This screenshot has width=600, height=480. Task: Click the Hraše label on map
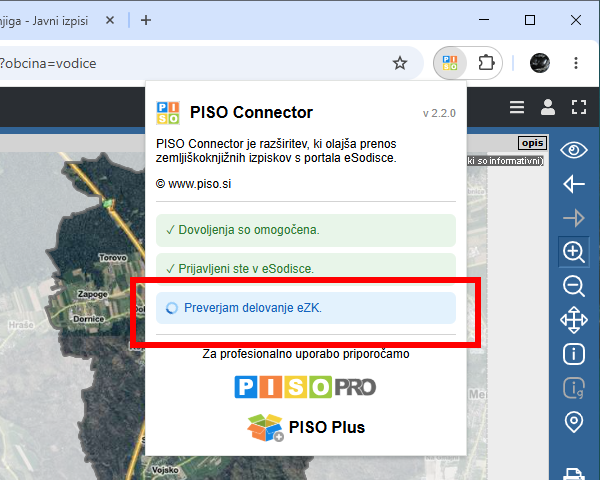(x=21, y=325)
